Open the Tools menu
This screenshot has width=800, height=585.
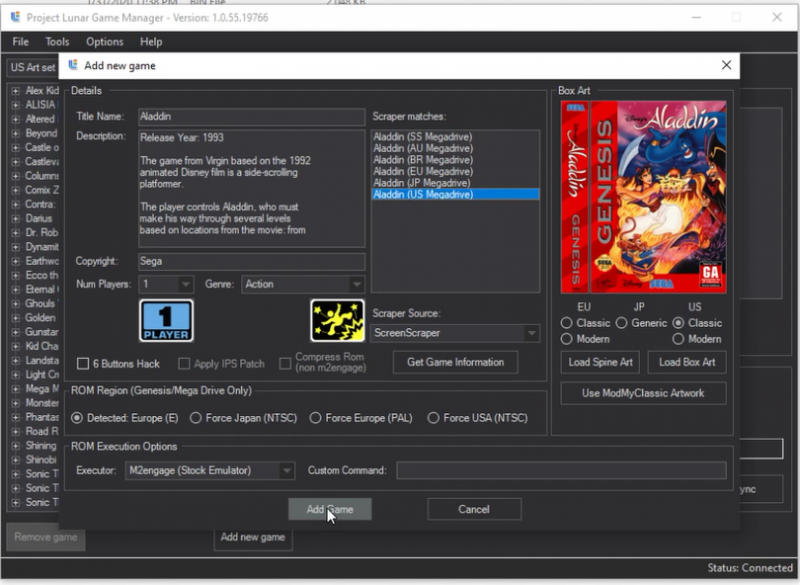pos(57,42)
